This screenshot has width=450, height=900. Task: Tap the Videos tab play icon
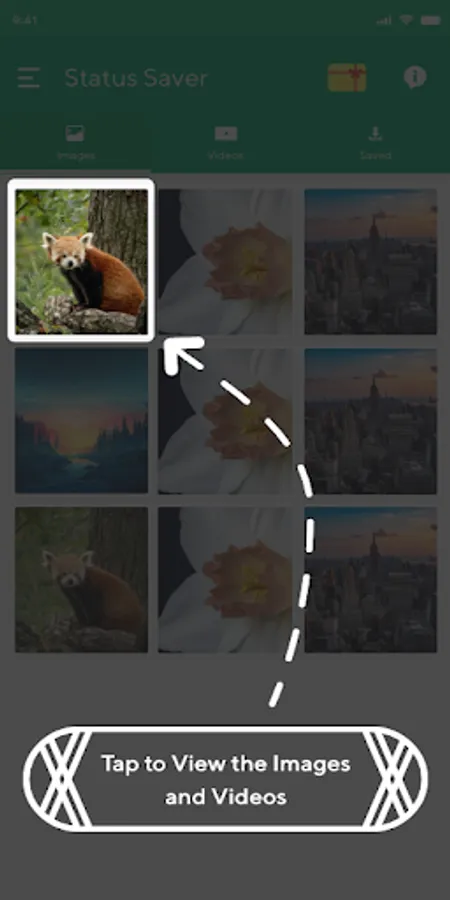(226, 134)
